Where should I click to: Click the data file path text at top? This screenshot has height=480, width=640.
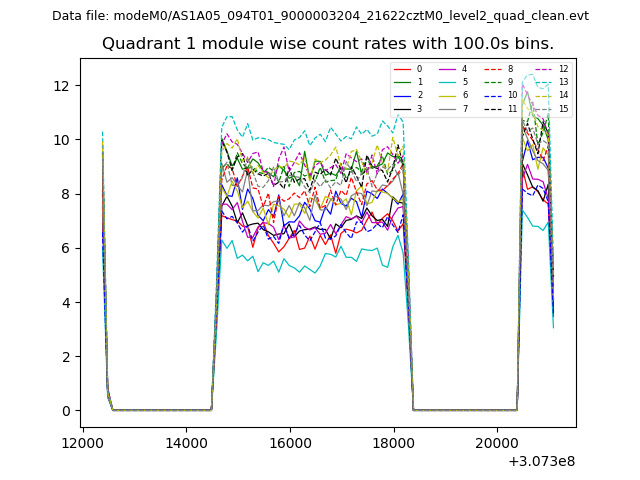point(320,16)
